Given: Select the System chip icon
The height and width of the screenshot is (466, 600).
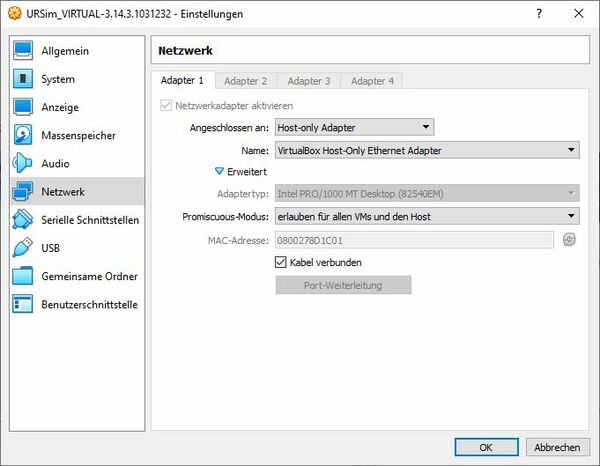Looking at the screenshot, I should click(23, 79).
